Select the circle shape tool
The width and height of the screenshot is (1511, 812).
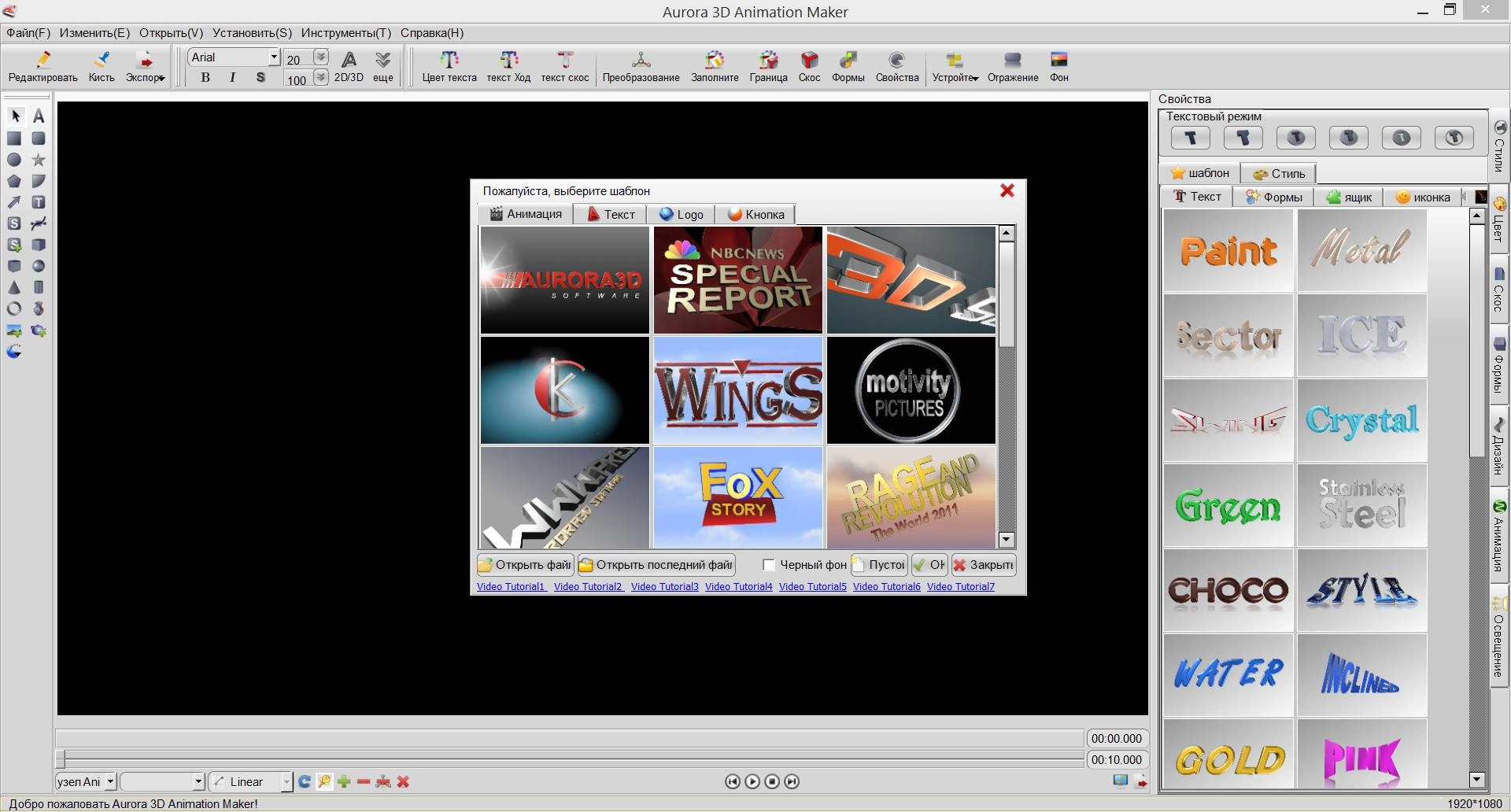[14, 160]
